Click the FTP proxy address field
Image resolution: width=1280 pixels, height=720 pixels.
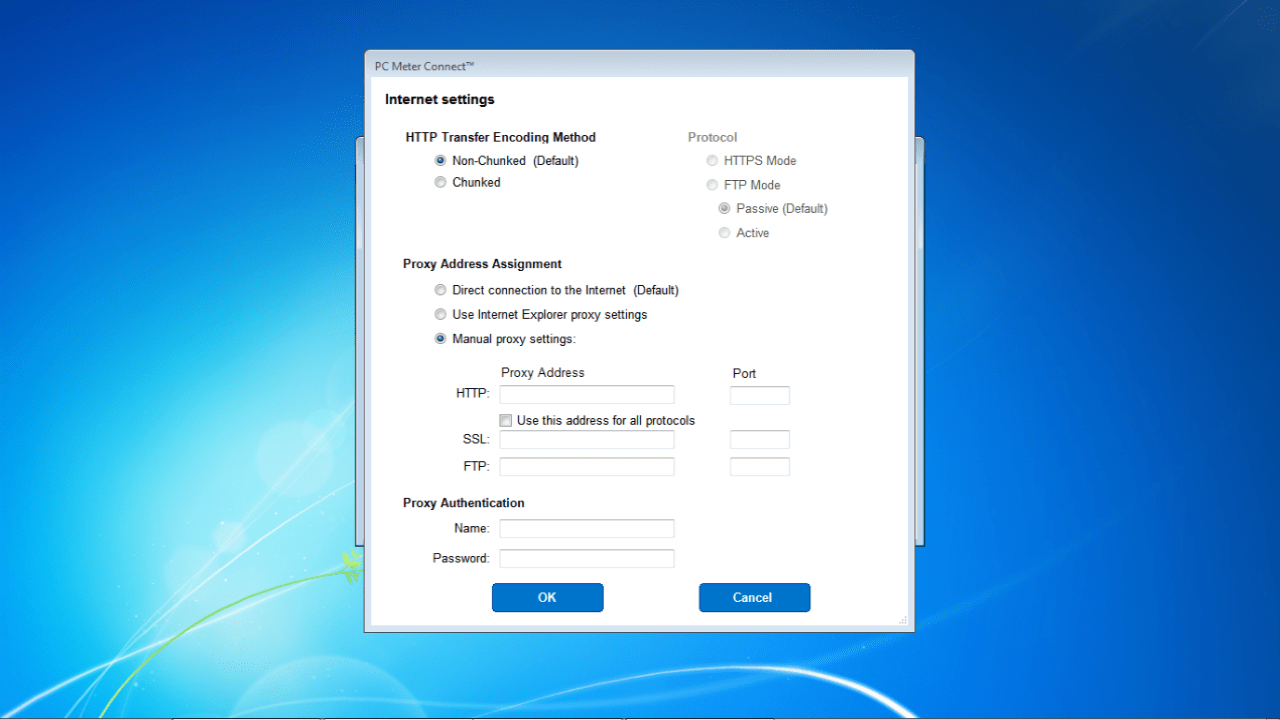point(587,467)
